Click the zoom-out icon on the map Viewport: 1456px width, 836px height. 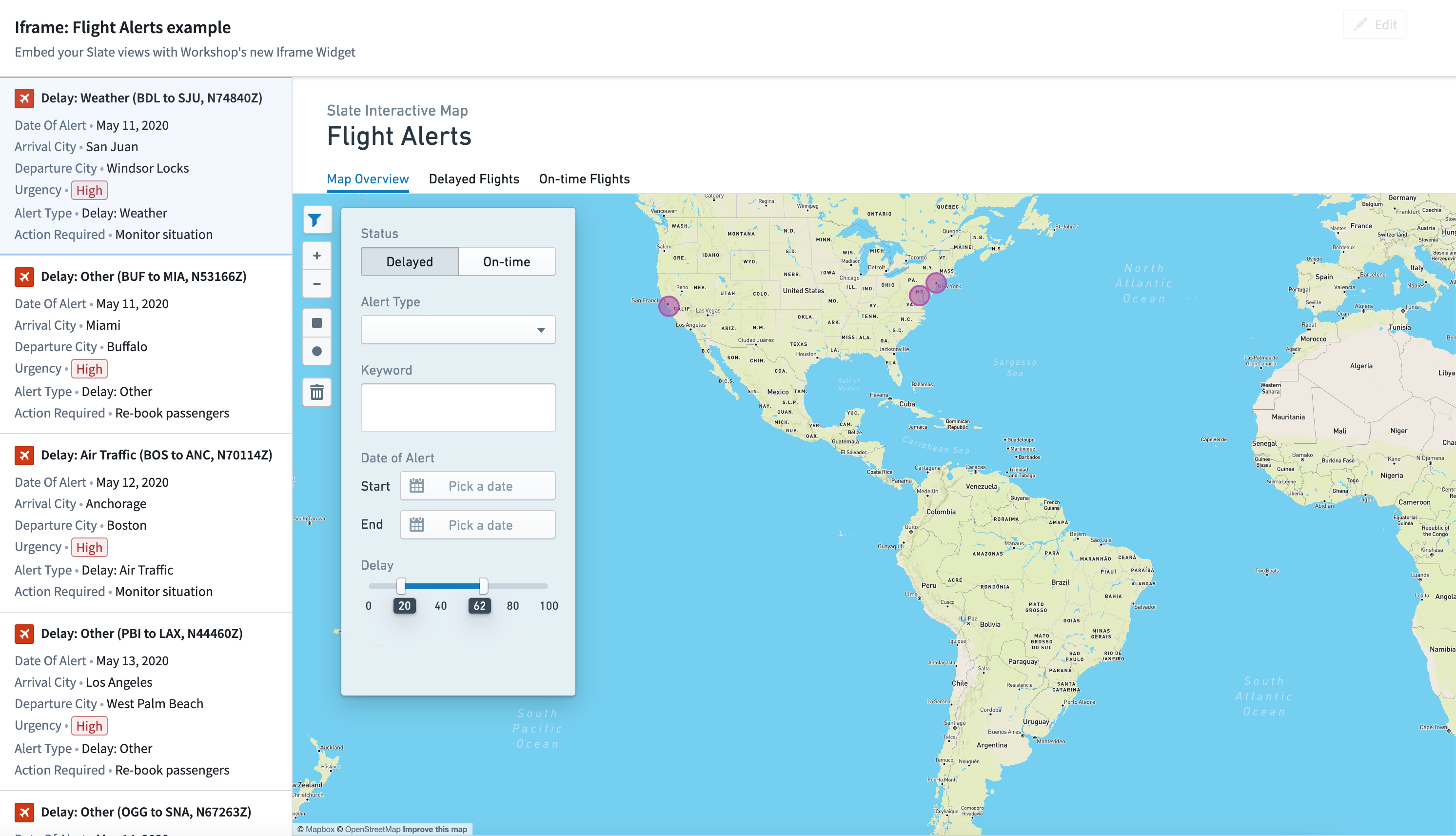tap(316, 283)
